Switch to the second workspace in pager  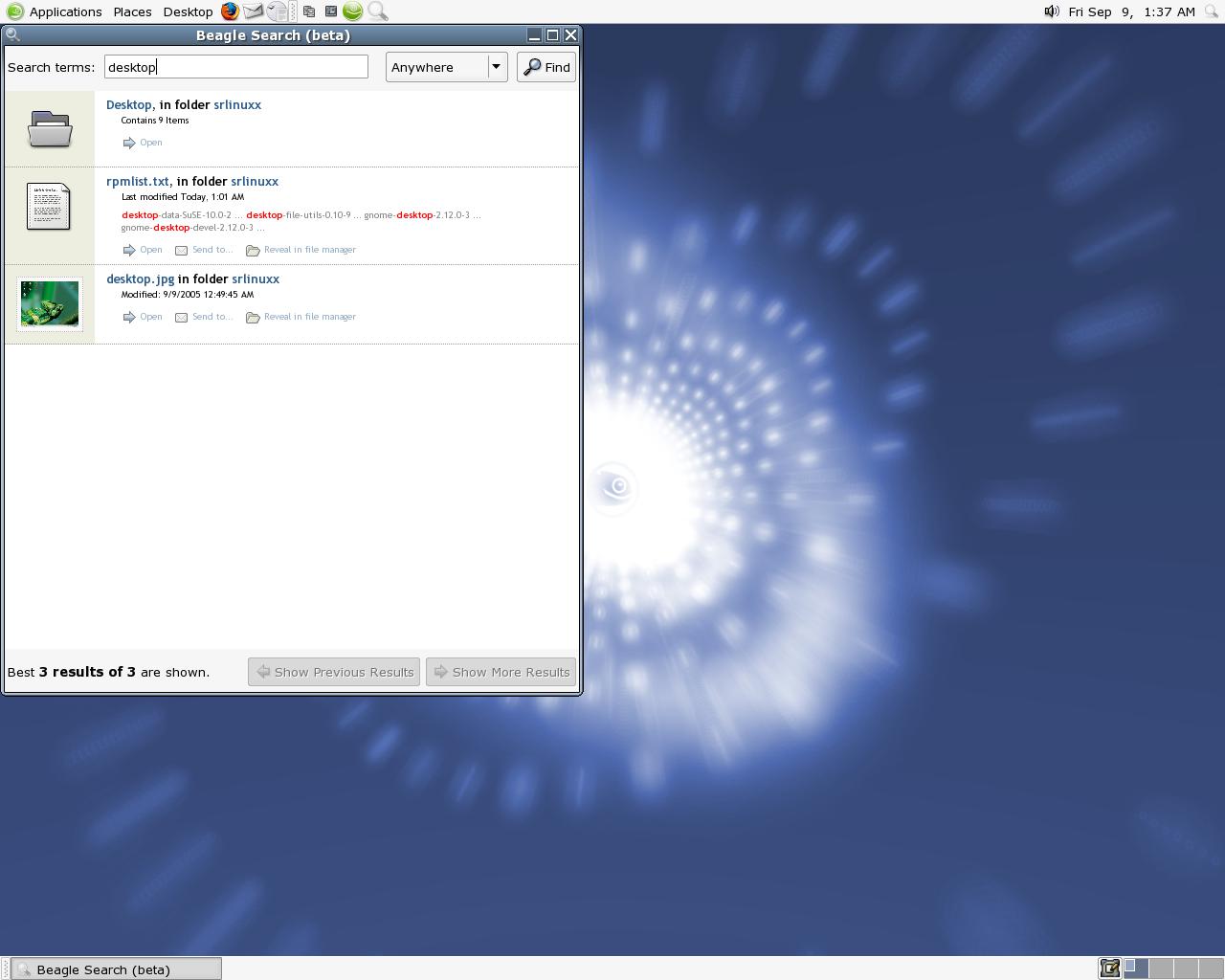coord(1161,969)
